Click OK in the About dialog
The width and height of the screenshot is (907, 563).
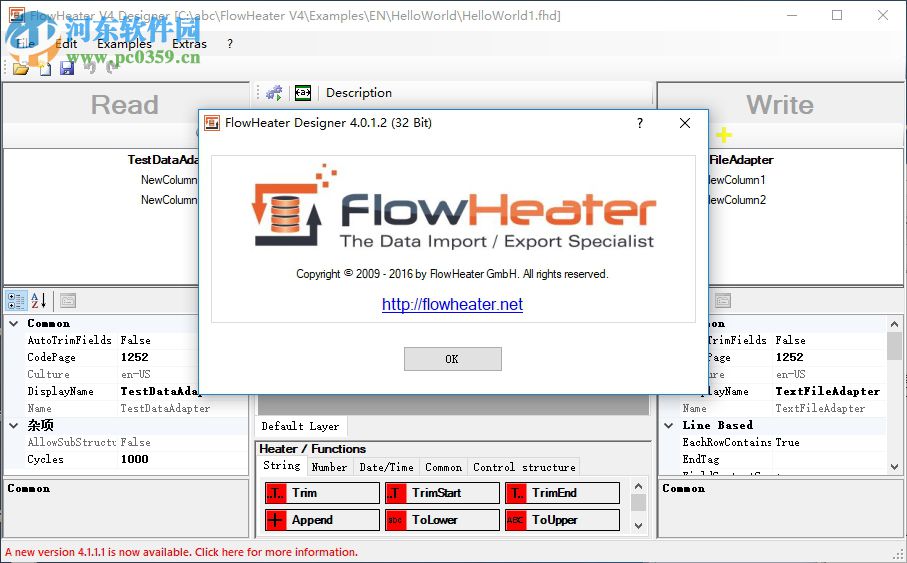(x=453, y=359)
